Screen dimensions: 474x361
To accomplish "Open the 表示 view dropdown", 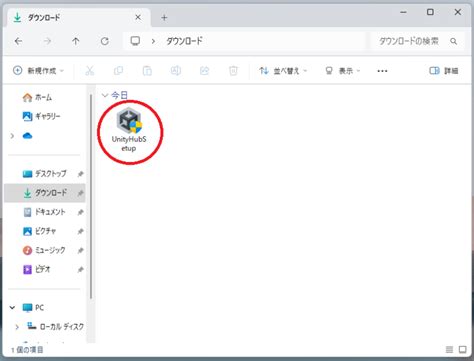I will (x=343, y=71).
